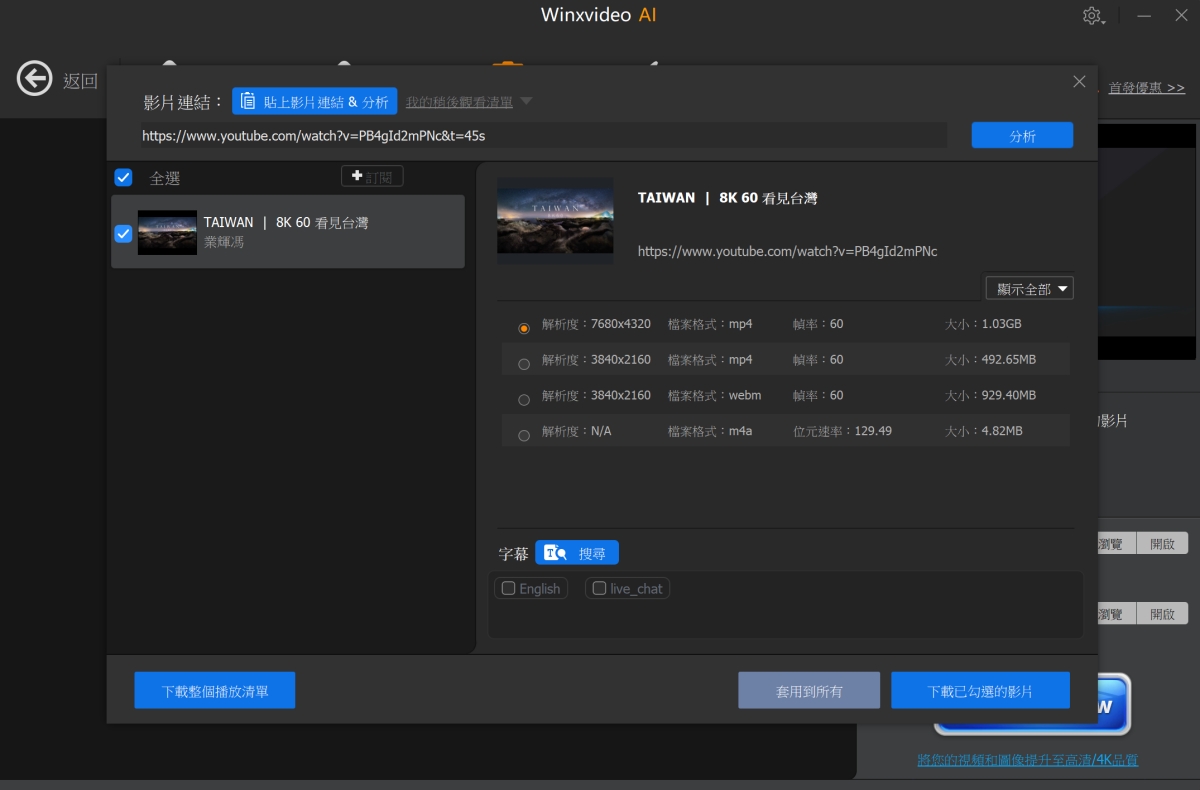Image resolution: width=1200 pixels, height=790 pixels.
Task: Choose the 3840x2160 mp4 492.65MB option
Action: pyautogui.click(x=524, y=364)
